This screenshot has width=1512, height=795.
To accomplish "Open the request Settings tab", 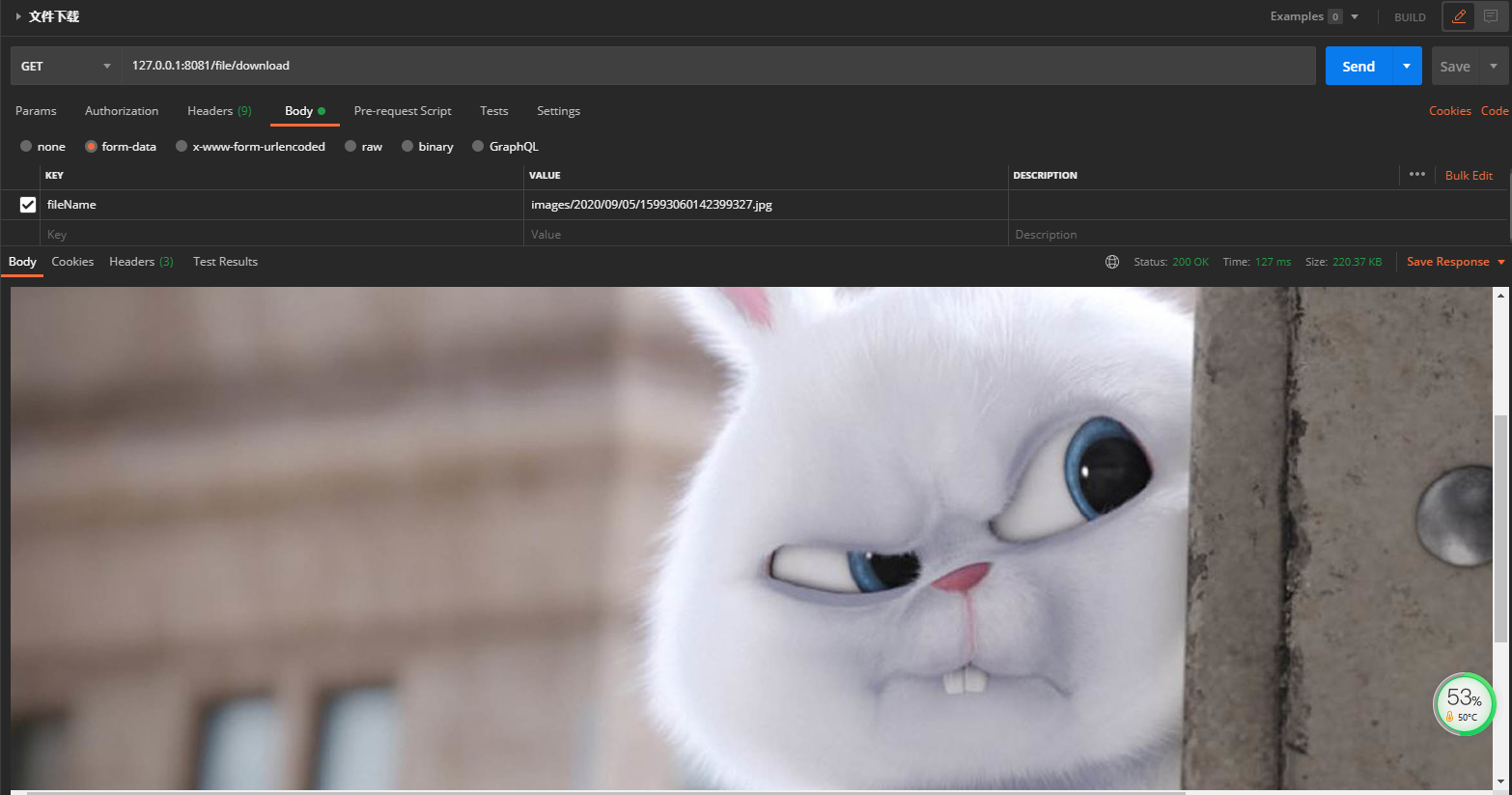I will 558,111.
